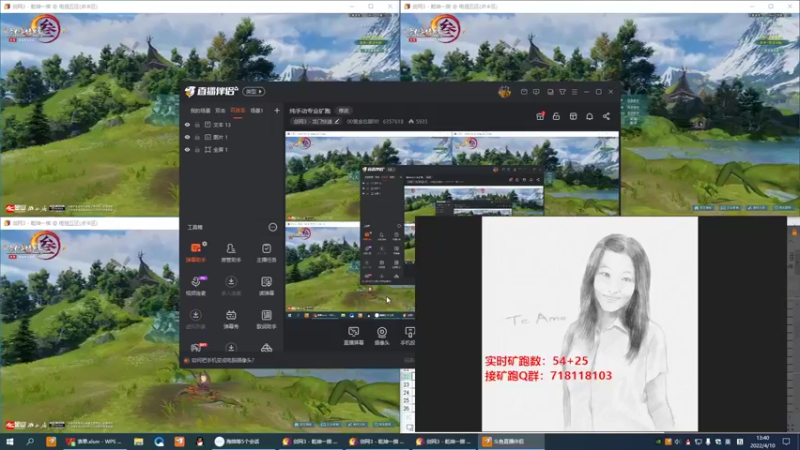The width and height of the screenshot is (800, 450).
Task: Open the layout grid icon beside the bell
Action: 573,116
